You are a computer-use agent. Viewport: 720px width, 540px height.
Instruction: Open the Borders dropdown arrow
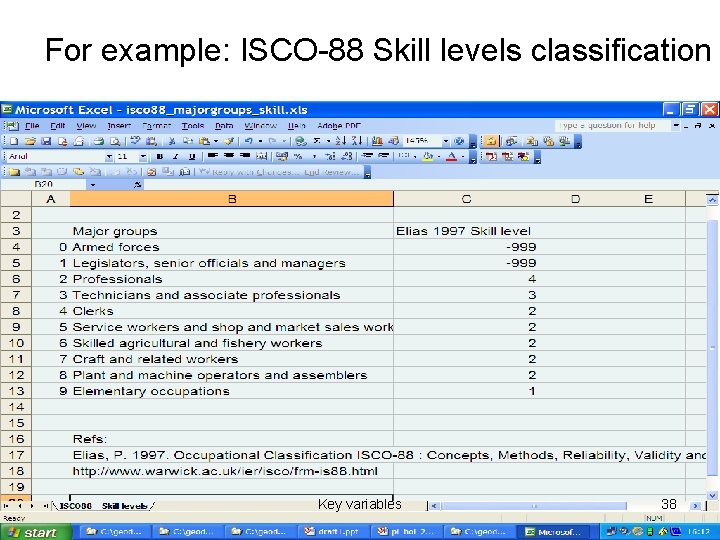pyautogui.click(x=415, y=157)
